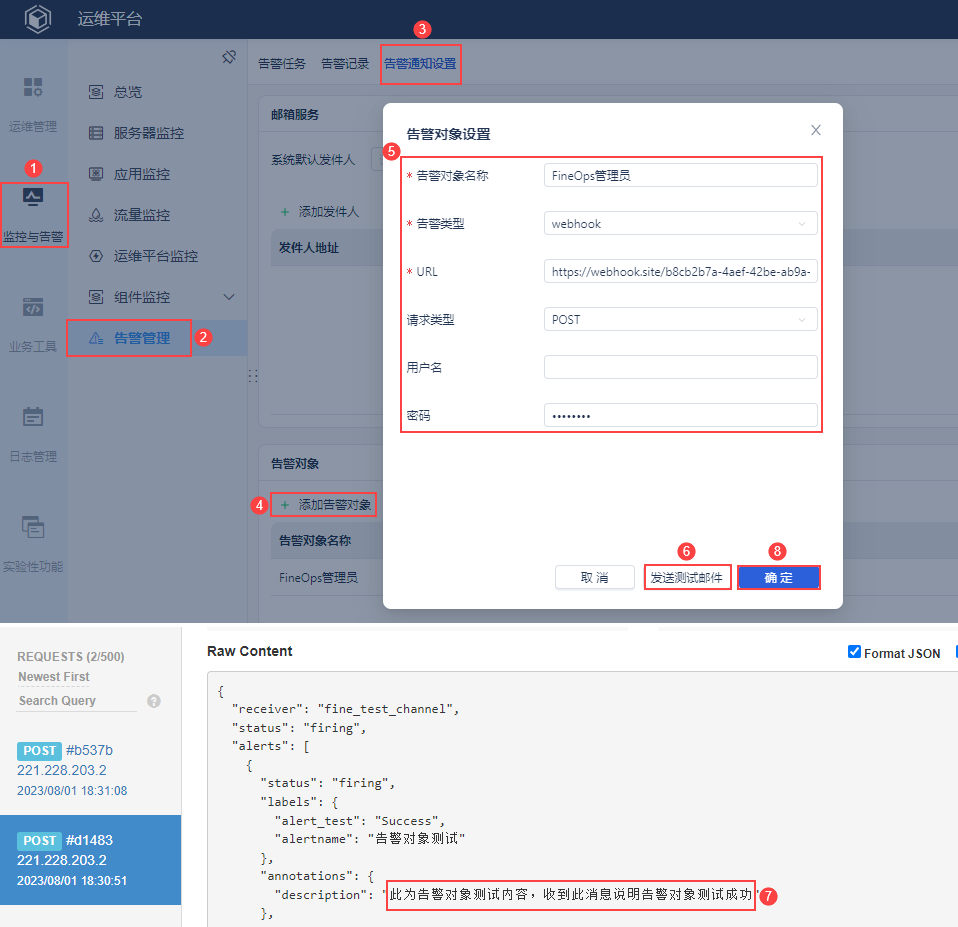The width and height of the screenshot is (958, 927).
Task: Expand the 组件监控 submenu chevron
Action: coord(229,297)
